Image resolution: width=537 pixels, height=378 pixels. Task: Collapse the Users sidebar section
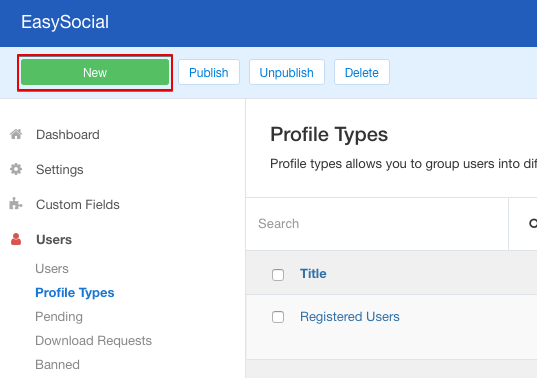[x=54, y=239]
